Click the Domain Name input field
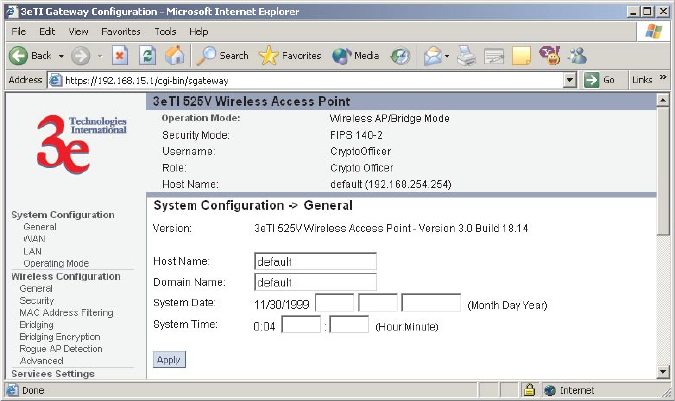Viewport: 675px width, 401px height. point(315,282)
